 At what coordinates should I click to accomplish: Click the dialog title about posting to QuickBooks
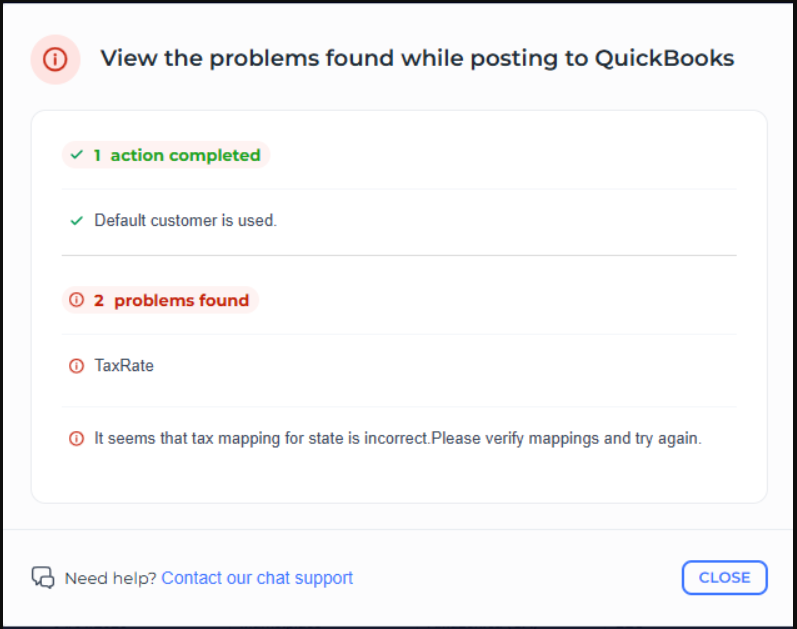point(417,58)
